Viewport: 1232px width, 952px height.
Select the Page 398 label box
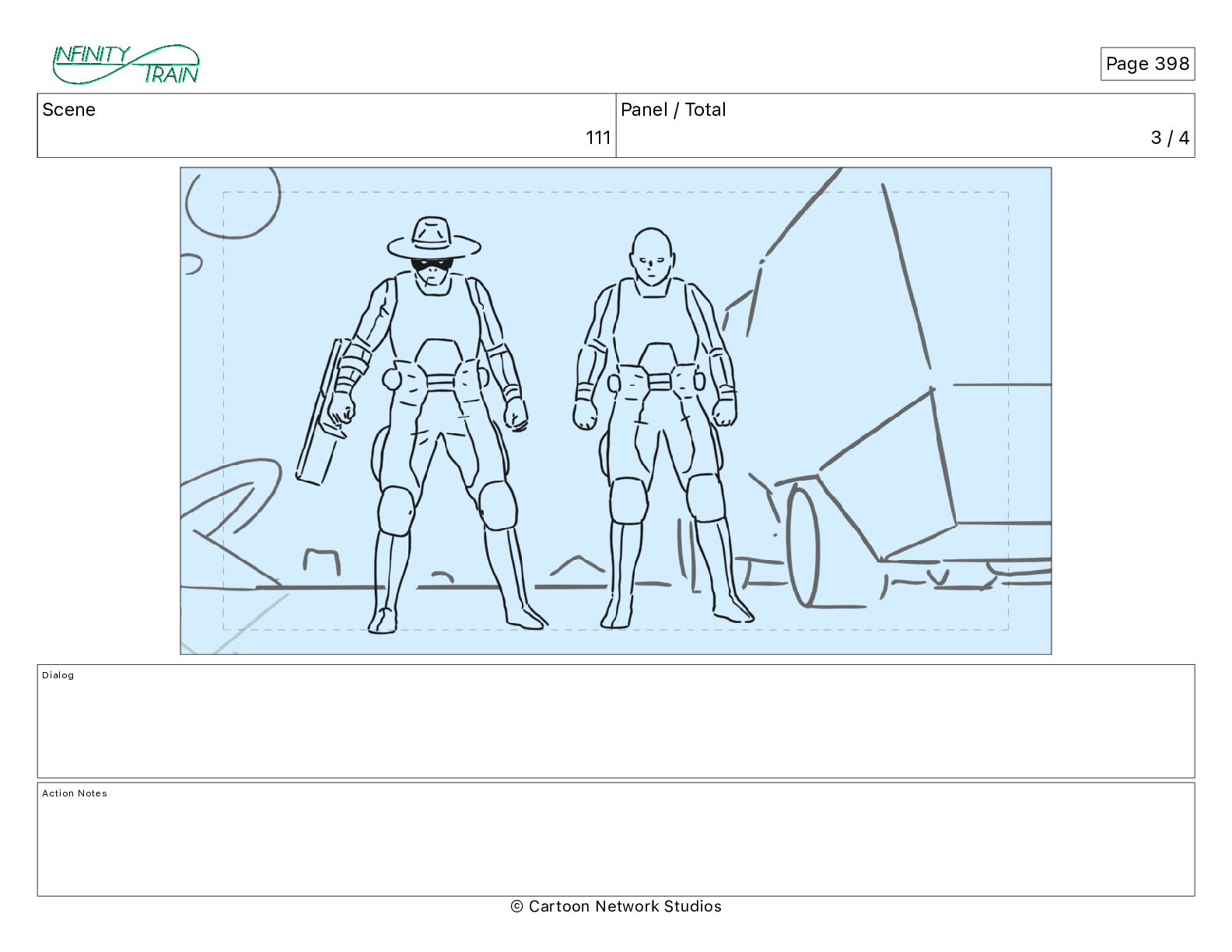(x=1147, y=64)
